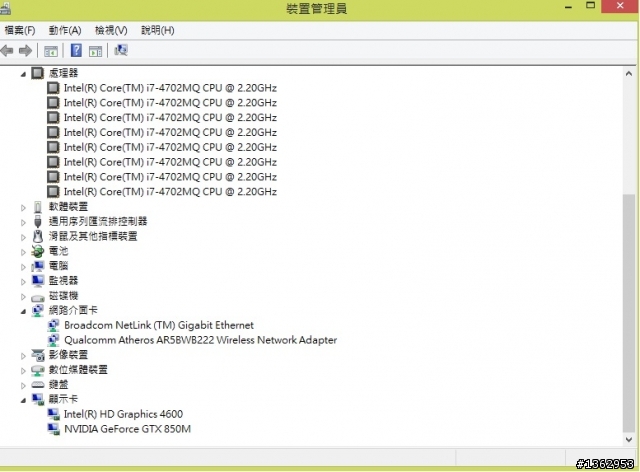Select the 處理器 category label
This screenshot has height=472, width=640.
click(63, 73)
